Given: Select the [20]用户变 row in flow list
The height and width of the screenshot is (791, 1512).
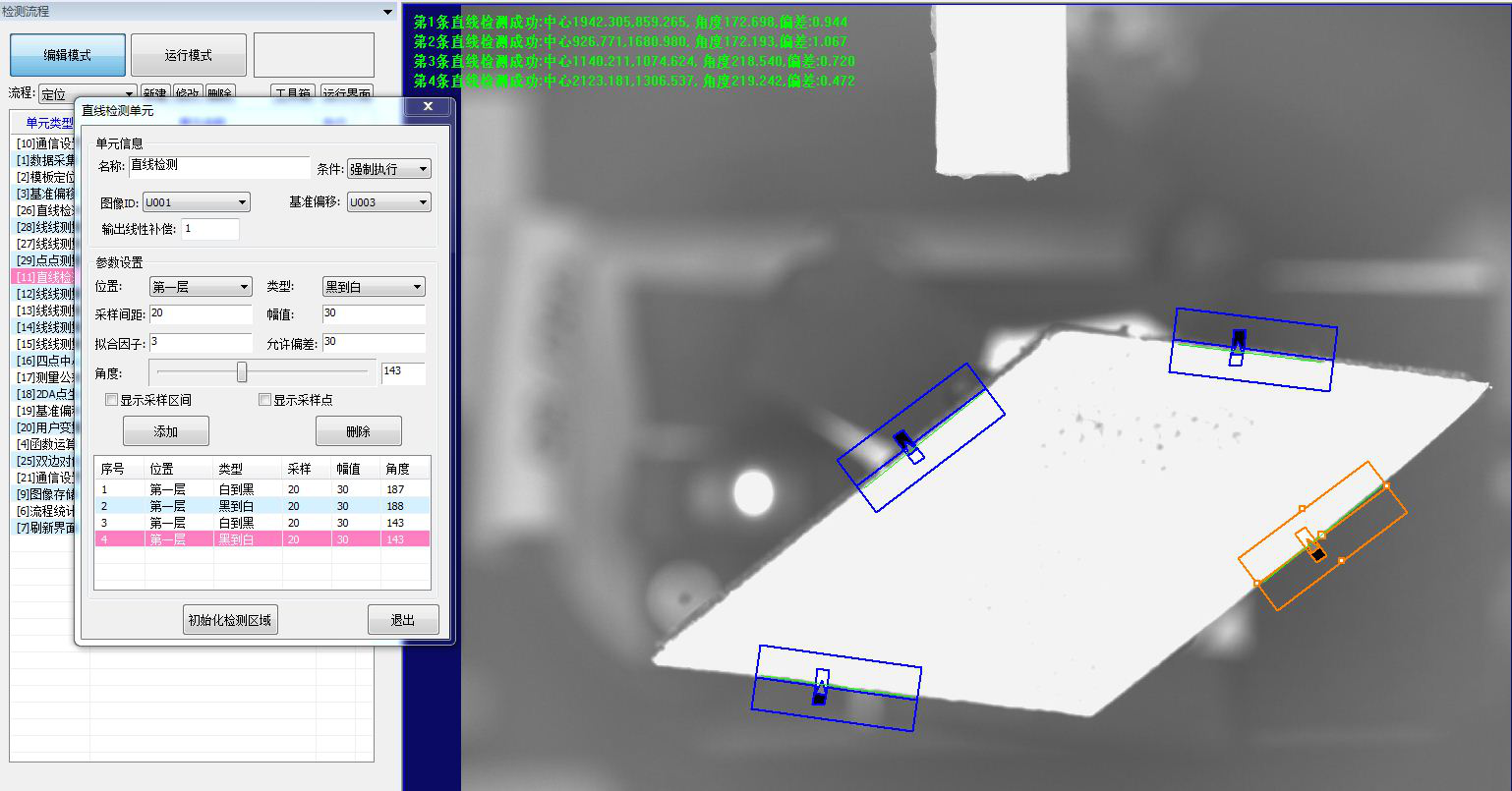Looking at the screenshot, I should coord(45,427).
